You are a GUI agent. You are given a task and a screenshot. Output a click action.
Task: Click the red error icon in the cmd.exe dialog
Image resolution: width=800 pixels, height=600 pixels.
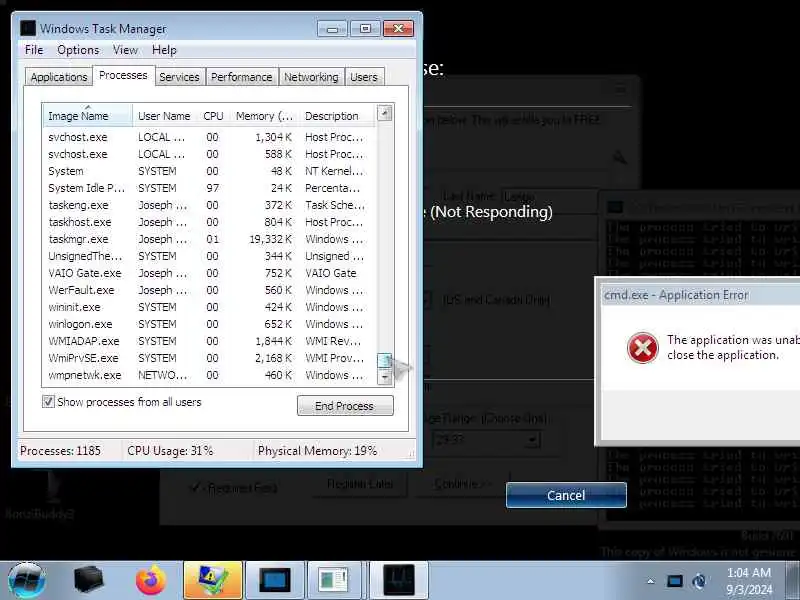[642, 348]
